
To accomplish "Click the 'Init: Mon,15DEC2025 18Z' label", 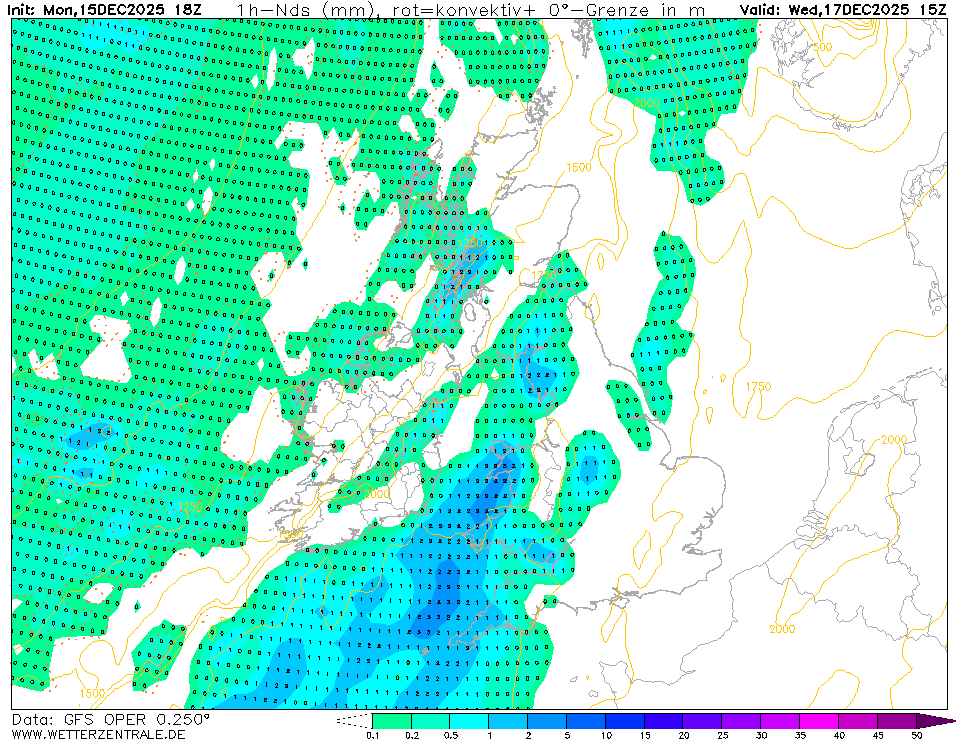I will click(x=105, y=10).
